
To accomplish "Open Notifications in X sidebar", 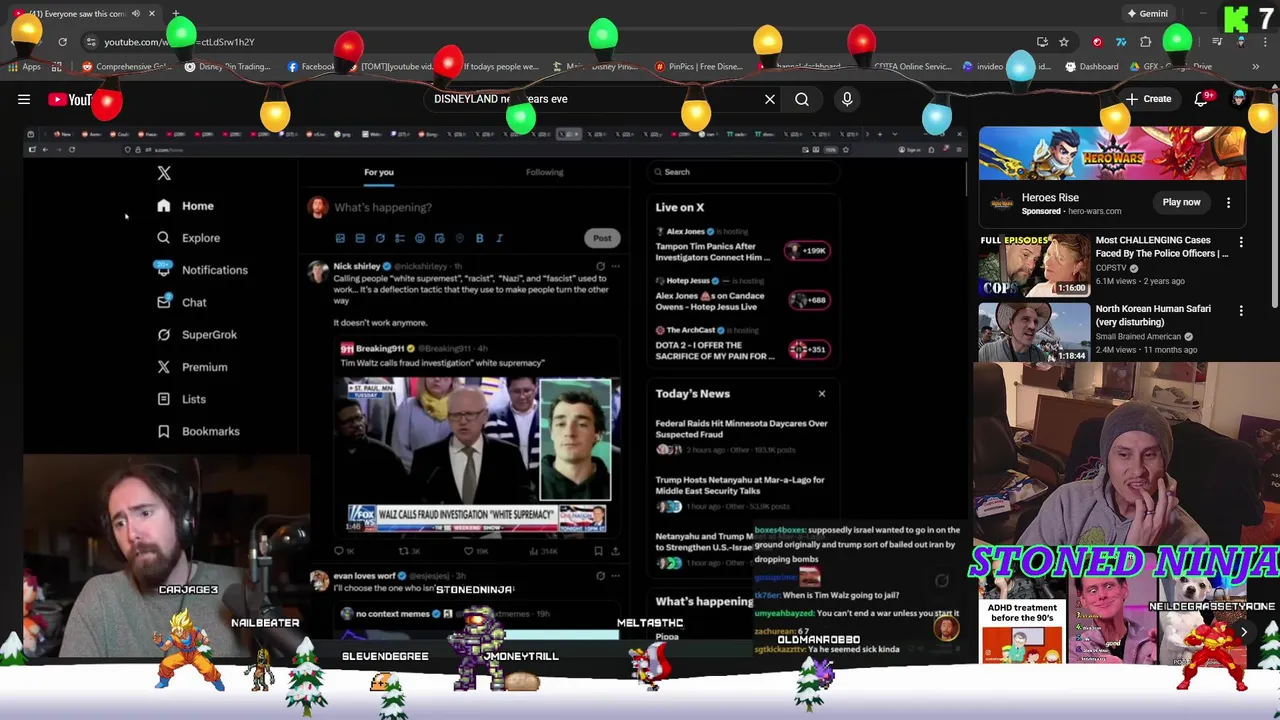I will 201,270.
